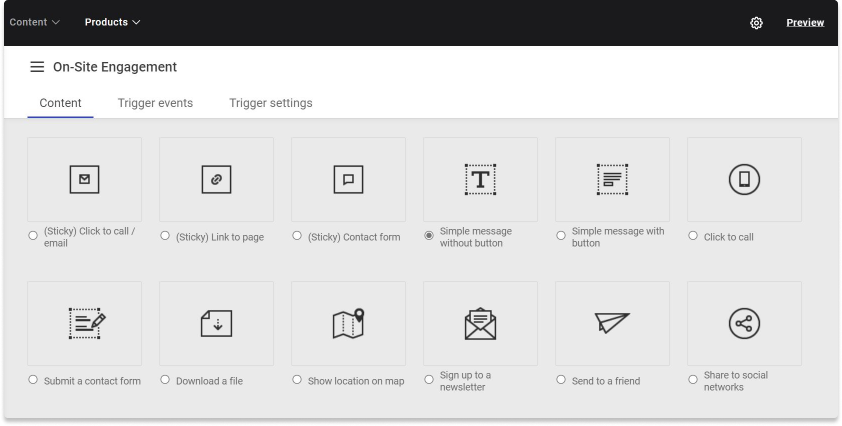Viewport: 842px width, 426px height.
Task: Select the Send to a friend radio button
Action: [x=561, y=379]
